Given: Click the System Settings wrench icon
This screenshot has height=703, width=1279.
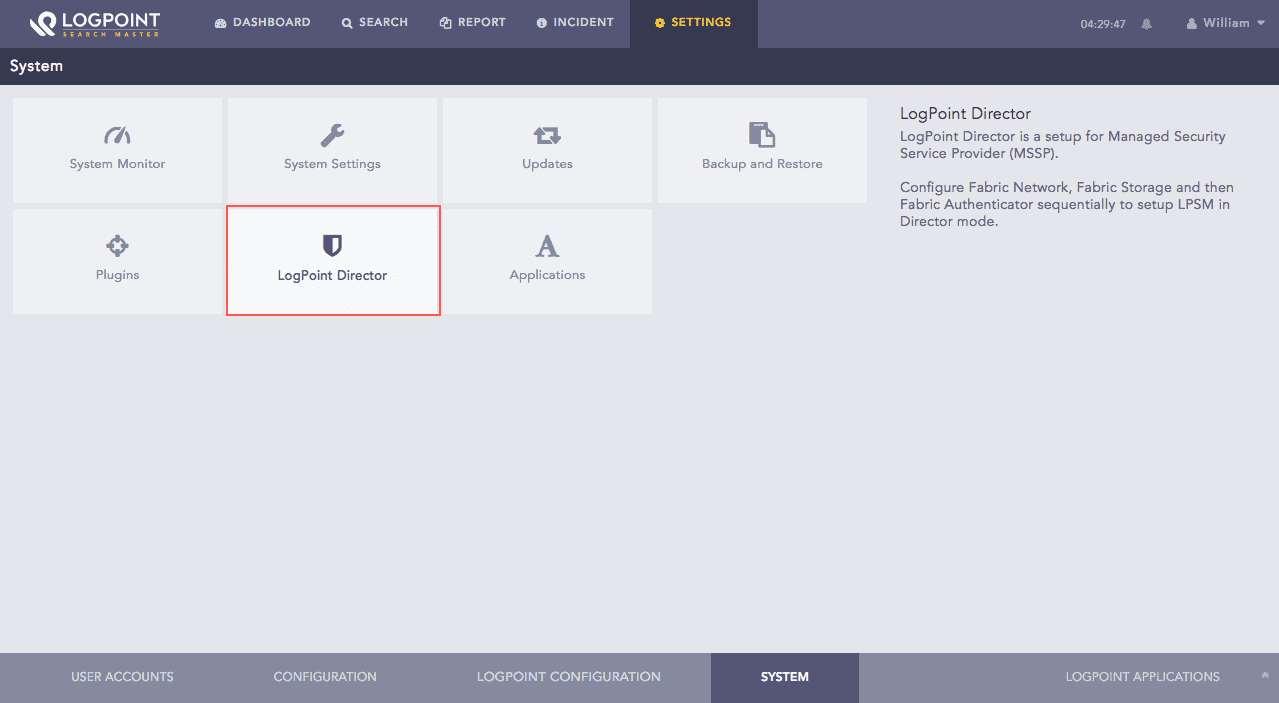Looking at the screenshot, I should click(332, 135).
